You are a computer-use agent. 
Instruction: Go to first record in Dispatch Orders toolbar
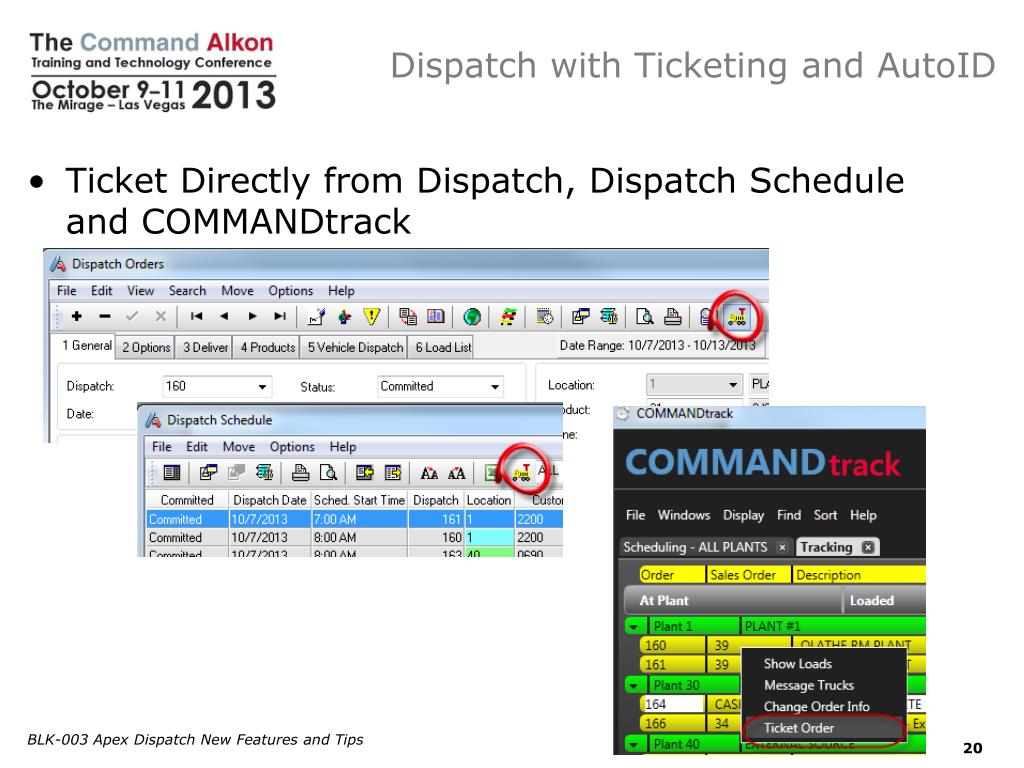196,317
